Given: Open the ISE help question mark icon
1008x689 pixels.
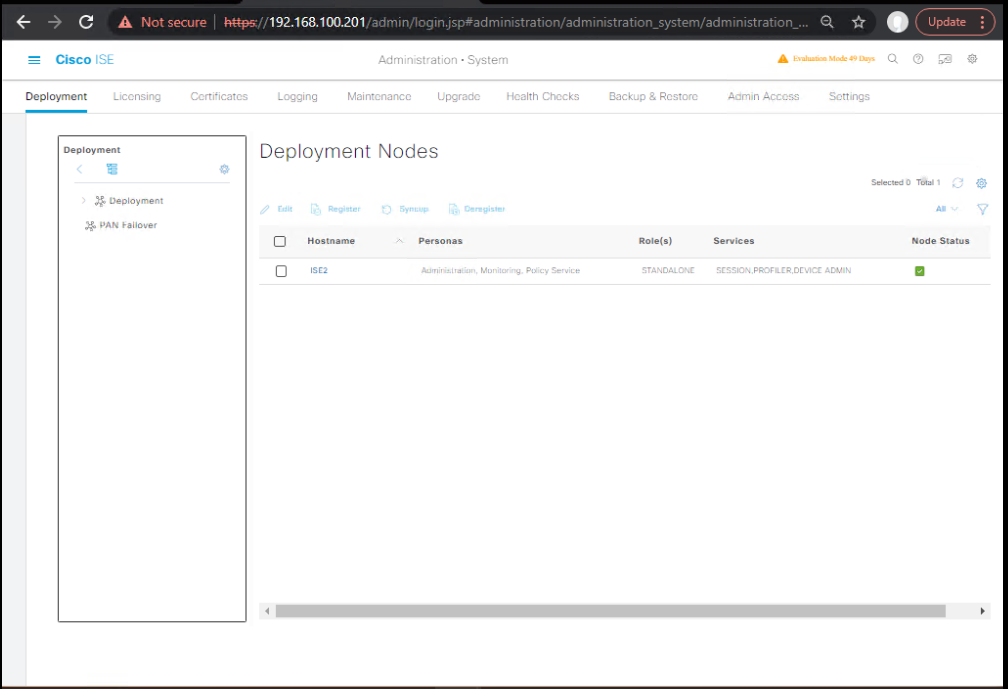Looking at the screenshot, I should click(918, 59).
